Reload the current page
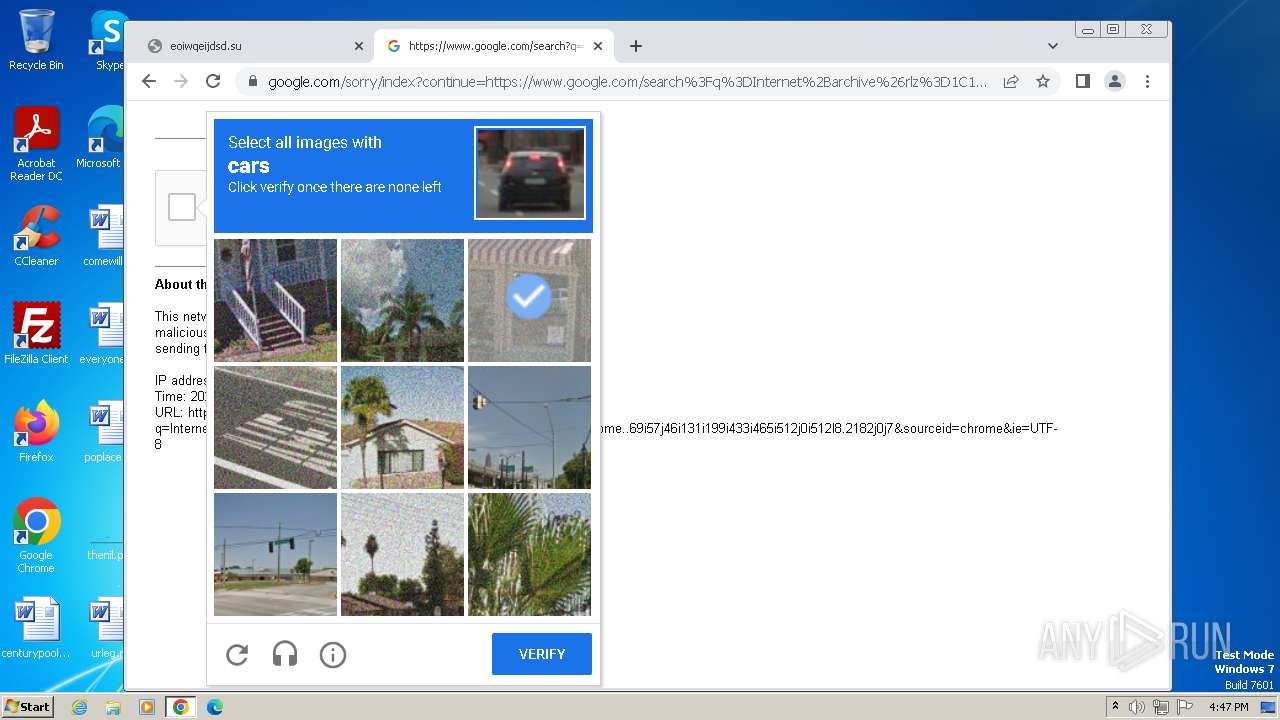This screenshot has width=1280, height=720. point(213,82)
